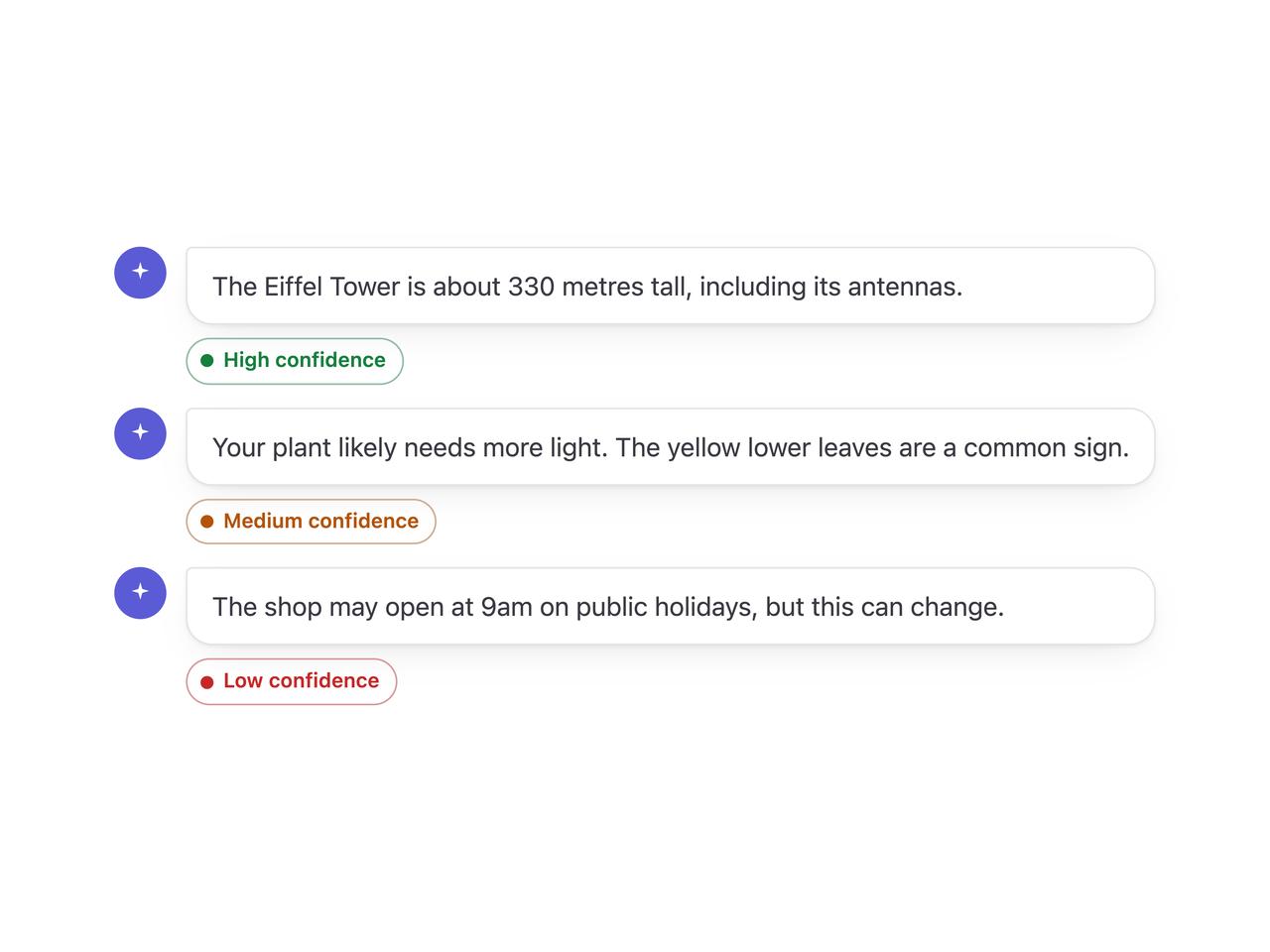Open the Low confidence badge
The image size is (1270, 952).
(292, 681)
